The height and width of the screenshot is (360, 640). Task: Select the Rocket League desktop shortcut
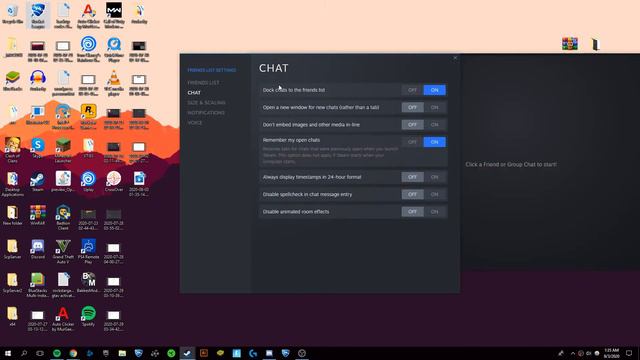click(x=38, y=16)
